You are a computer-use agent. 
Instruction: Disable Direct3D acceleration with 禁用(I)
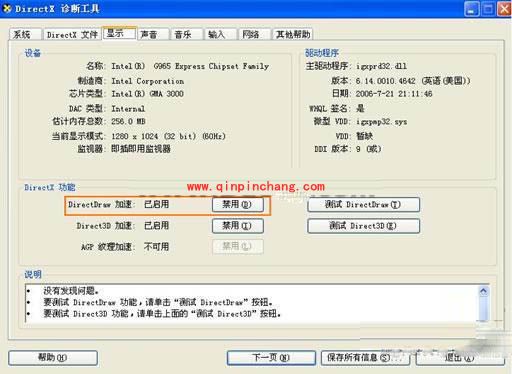coord(237,226)
